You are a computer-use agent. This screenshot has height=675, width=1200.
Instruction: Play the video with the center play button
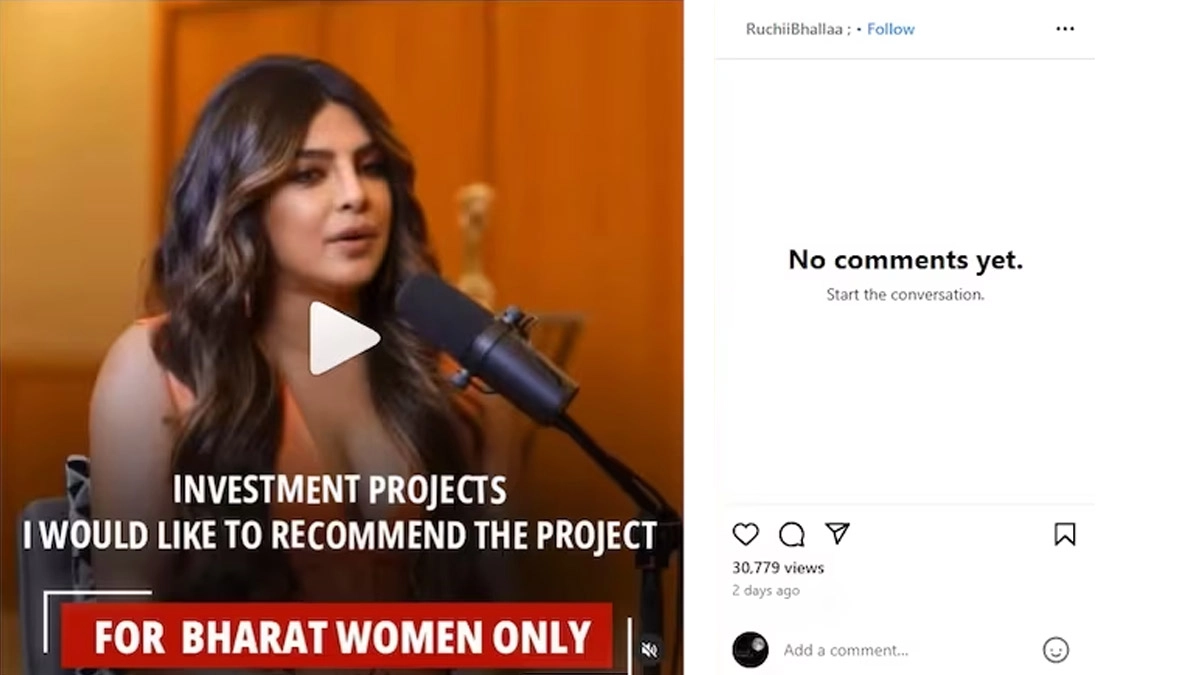click(342, 338)
